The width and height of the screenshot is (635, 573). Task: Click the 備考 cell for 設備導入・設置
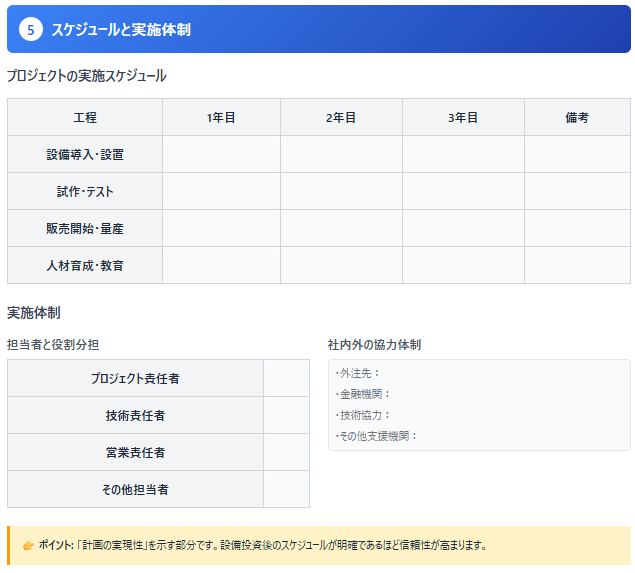[x=577, y=155]
